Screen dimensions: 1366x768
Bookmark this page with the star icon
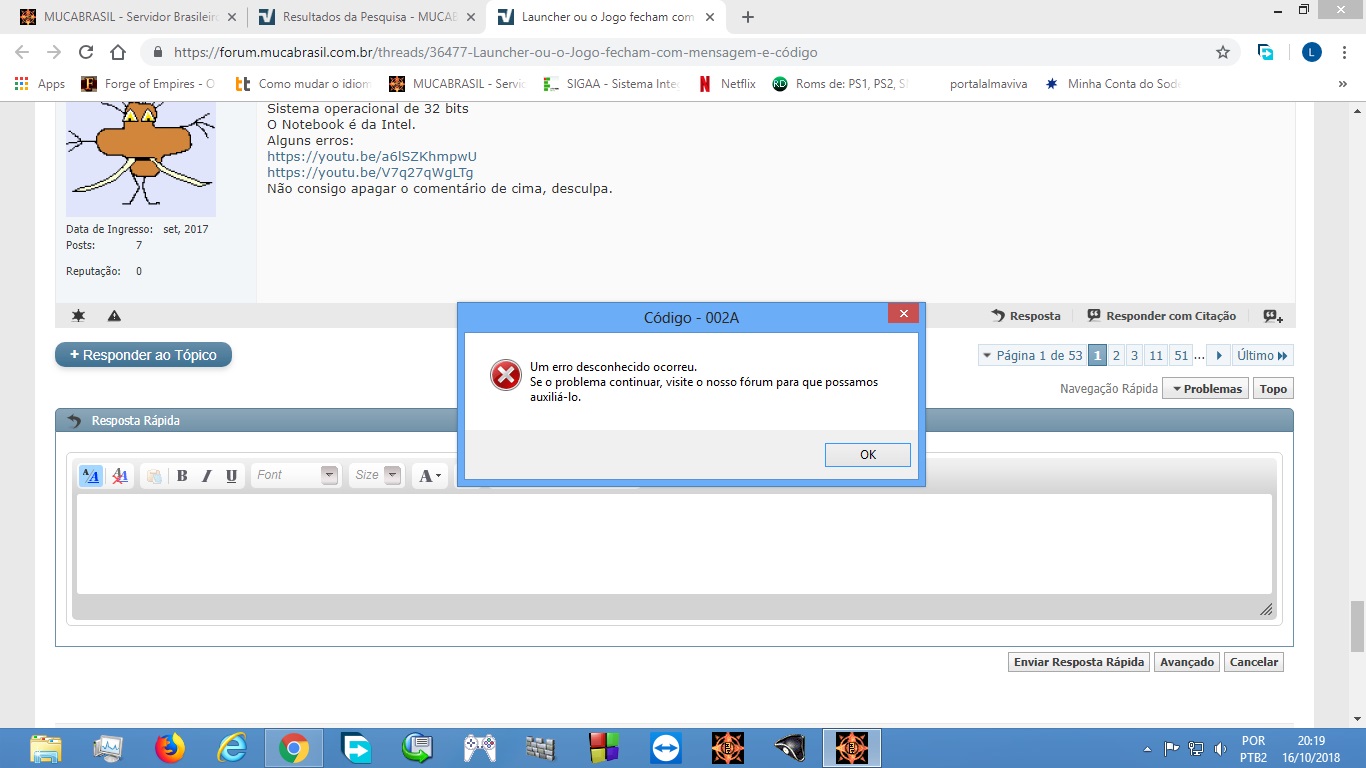1222,52
